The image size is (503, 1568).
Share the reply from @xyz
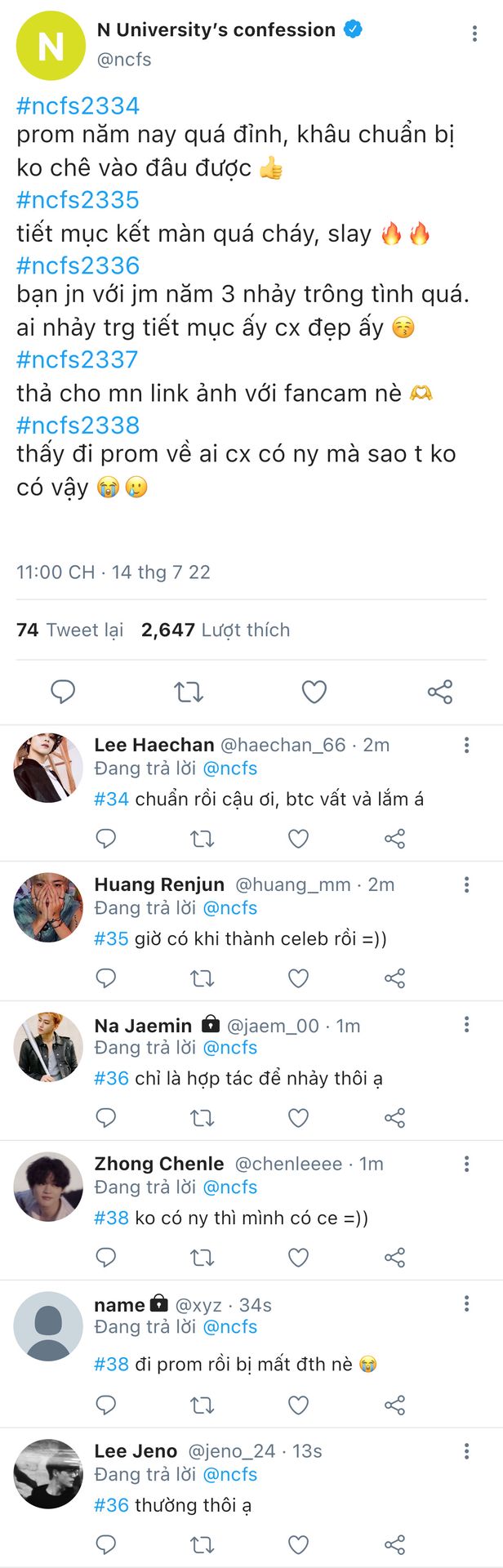point(394,1405)
